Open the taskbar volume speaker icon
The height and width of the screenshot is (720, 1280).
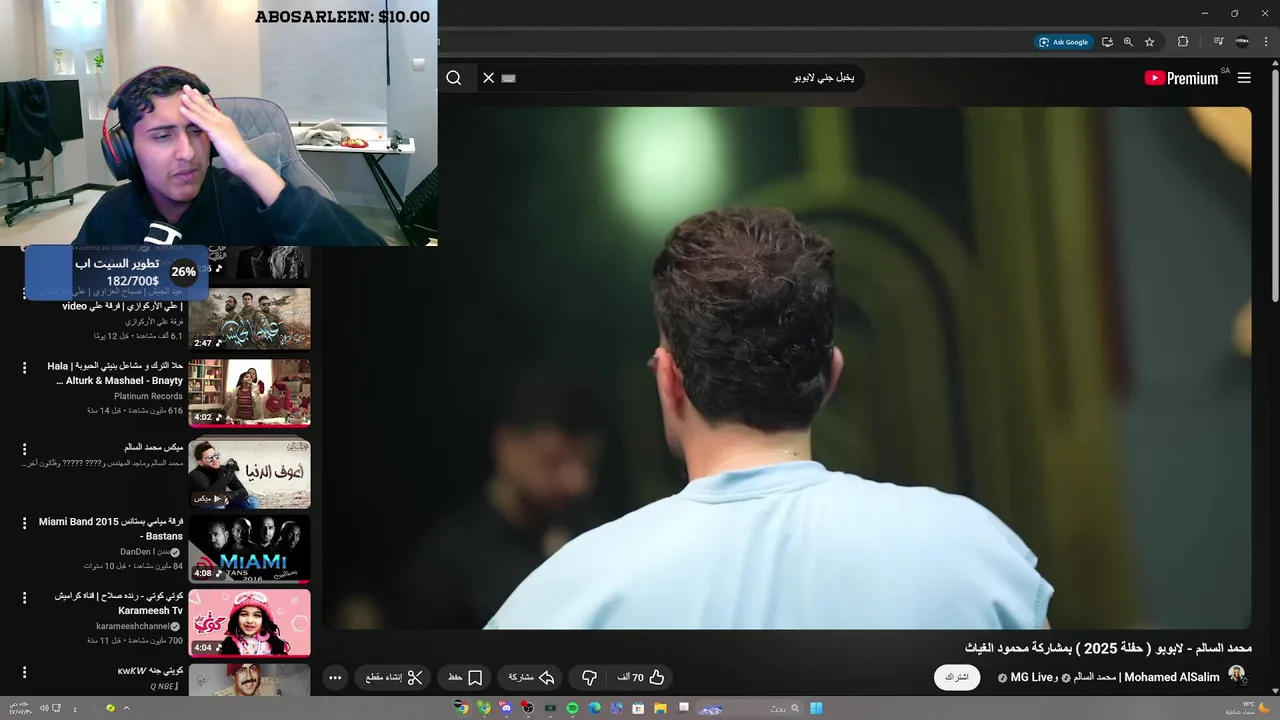pyautogui.click(x=44, y=708)
